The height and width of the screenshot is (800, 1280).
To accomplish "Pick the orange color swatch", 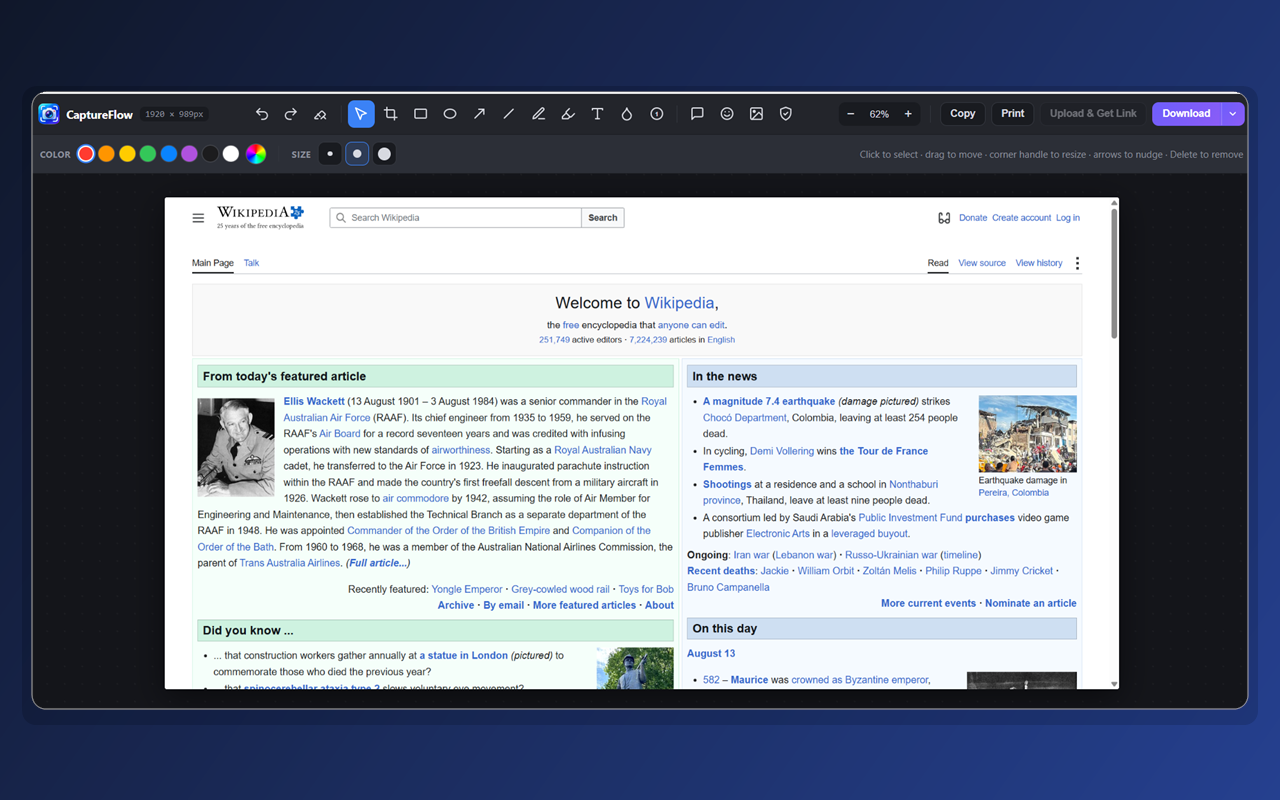I will [x=106, y=154].
